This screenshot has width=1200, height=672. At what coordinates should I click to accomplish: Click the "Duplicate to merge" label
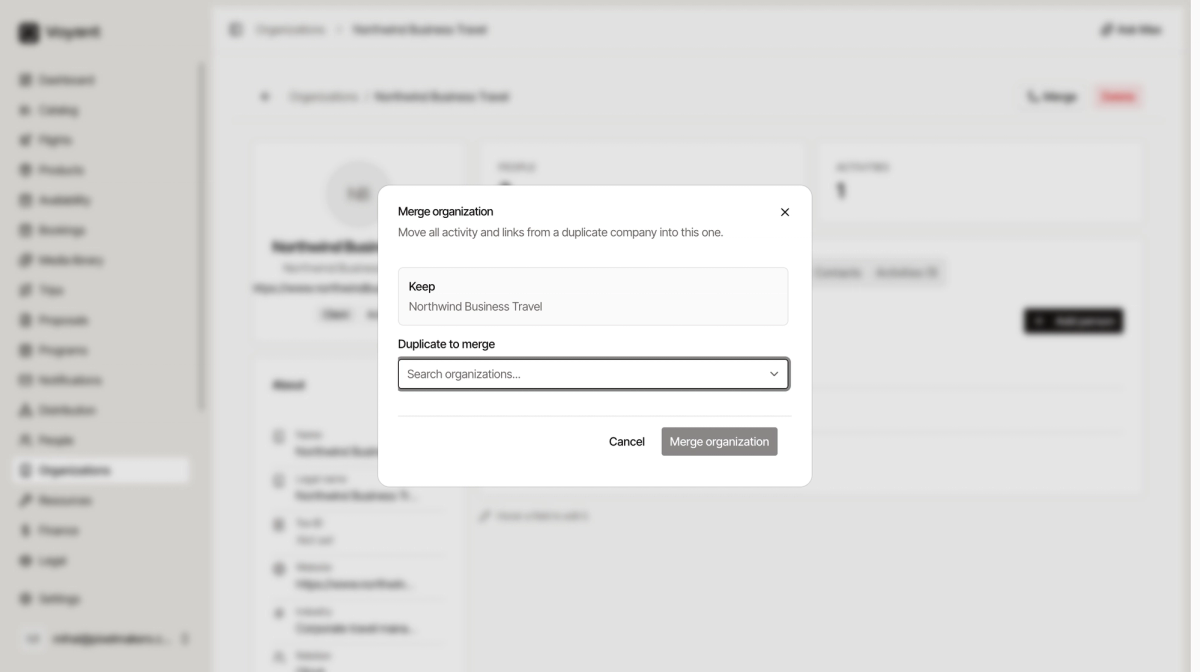(x=446, y=344)
